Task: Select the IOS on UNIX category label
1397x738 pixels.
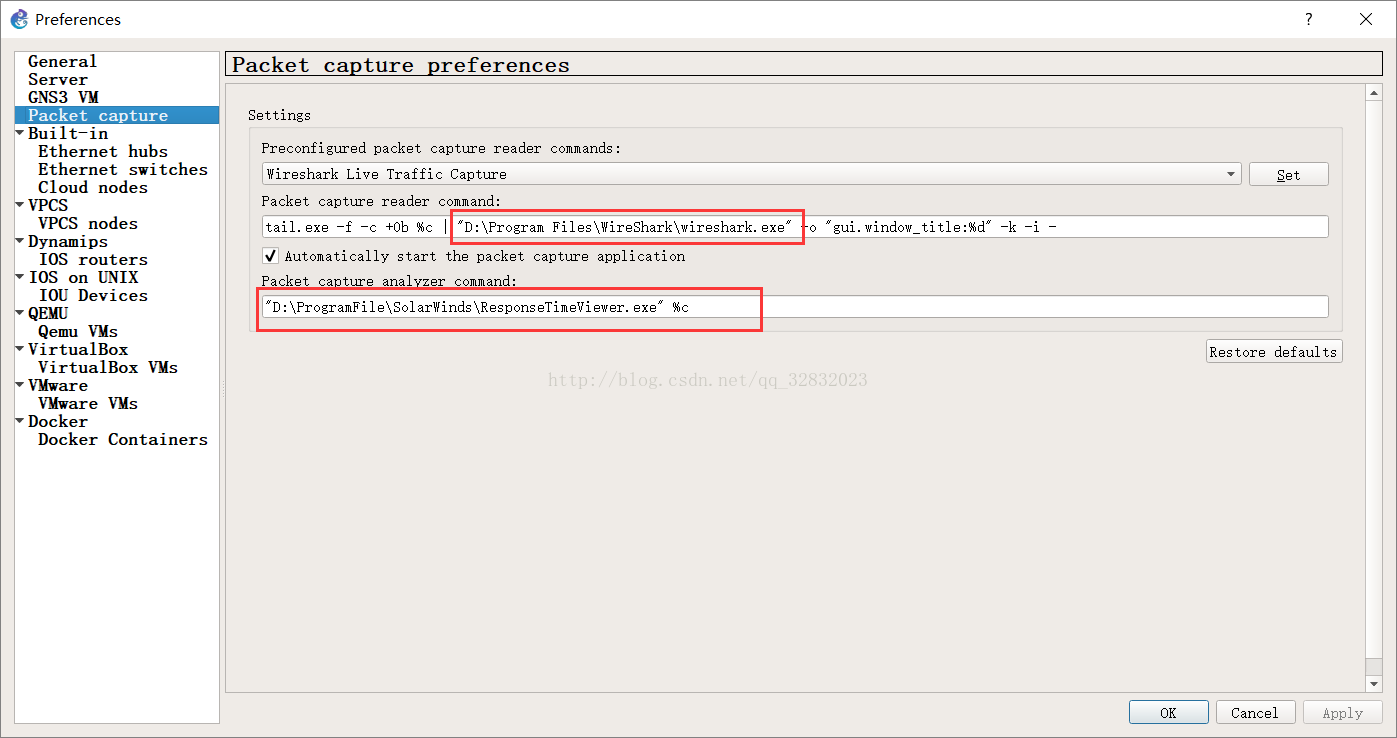Action: pos(83,278)
